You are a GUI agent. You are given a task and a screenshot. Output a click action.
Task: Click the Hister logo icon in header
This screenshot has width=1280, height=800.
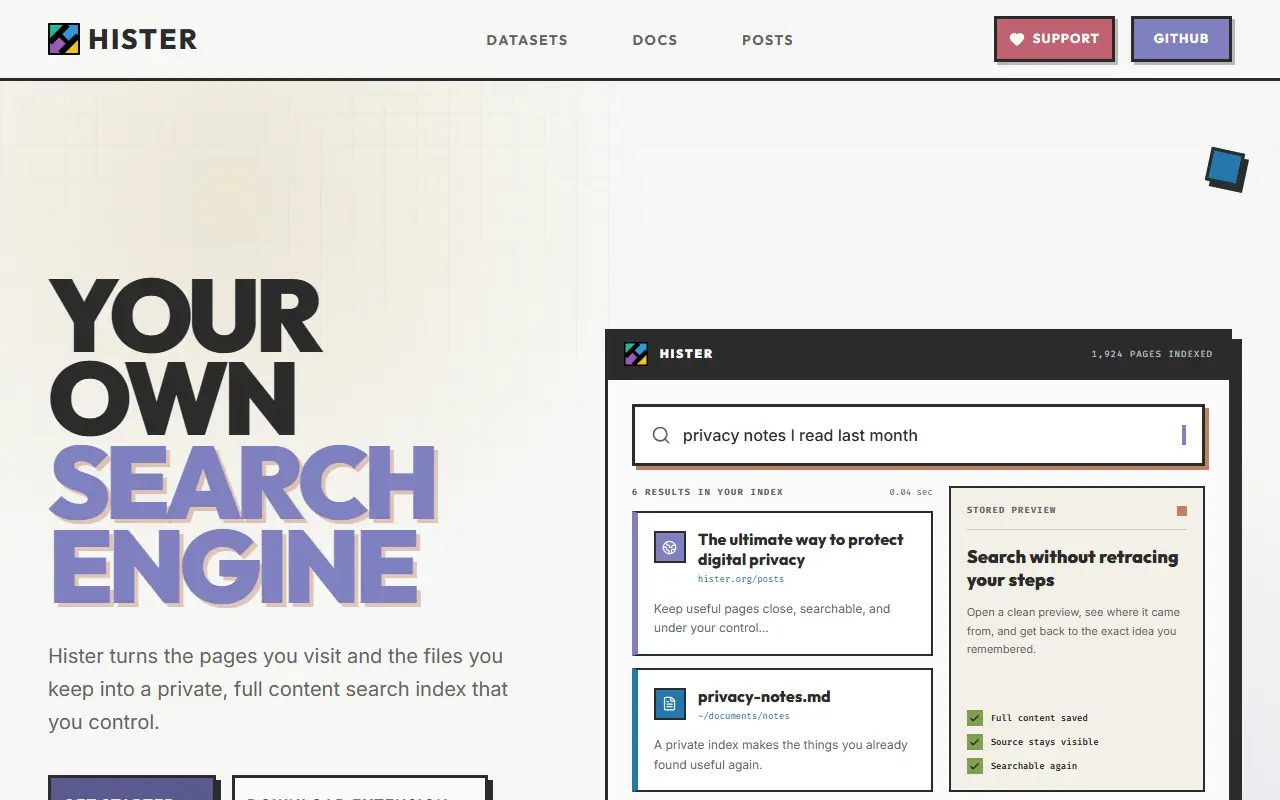[x=64, y=39]
